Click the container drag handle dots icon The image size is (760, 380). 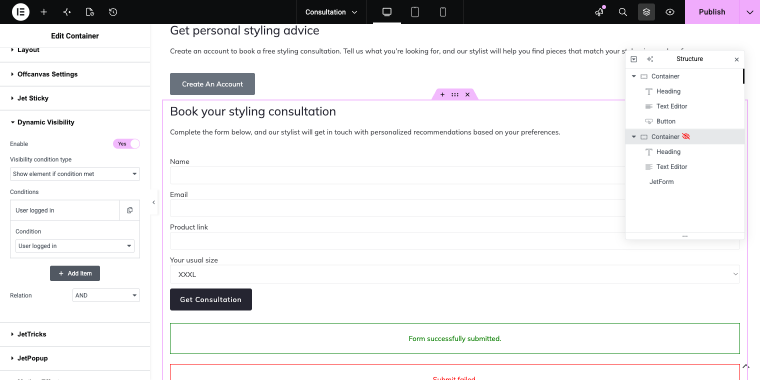[455, 95]
